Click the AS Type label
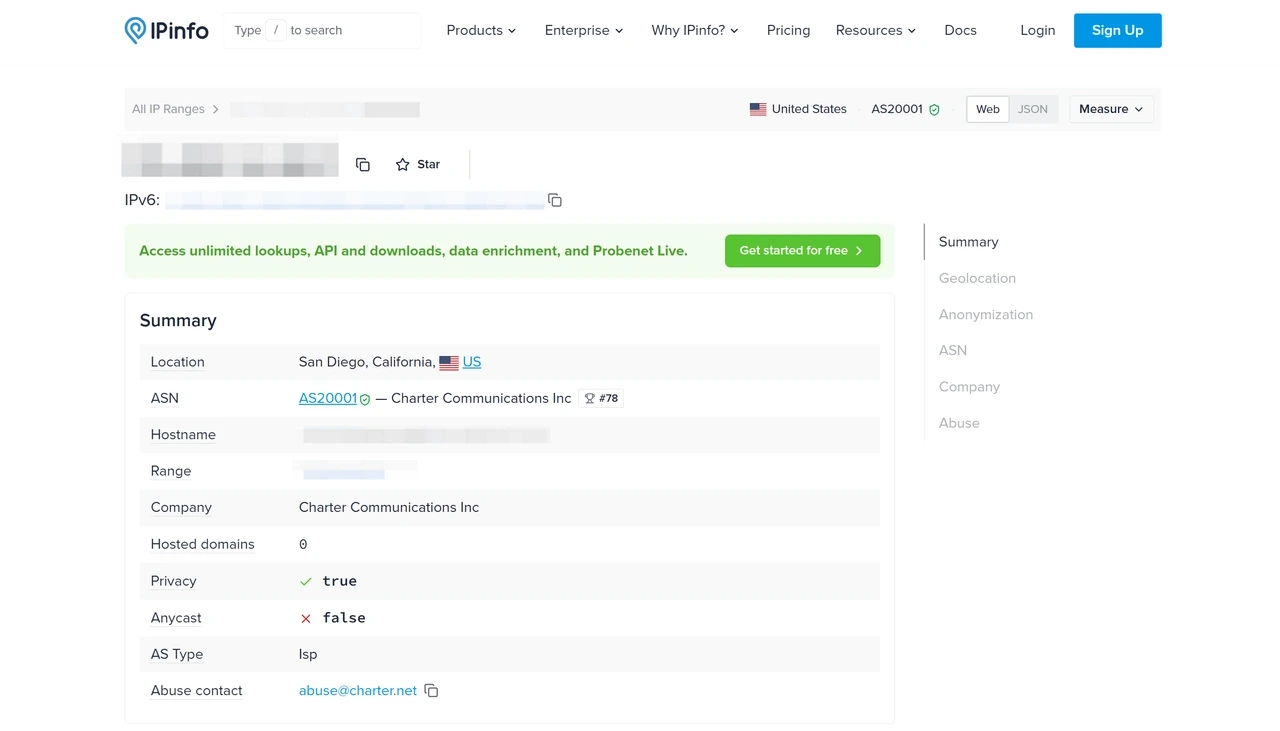 click(x=177, y=654)
